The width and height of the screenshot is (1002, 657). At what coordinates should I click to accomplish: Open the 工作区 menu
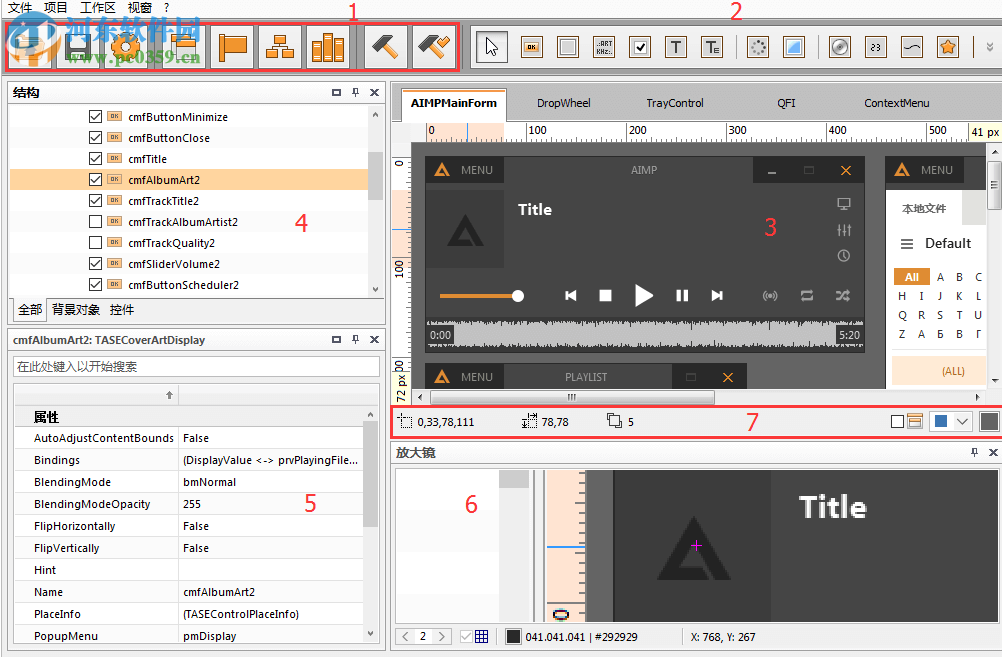click(97, 8)
